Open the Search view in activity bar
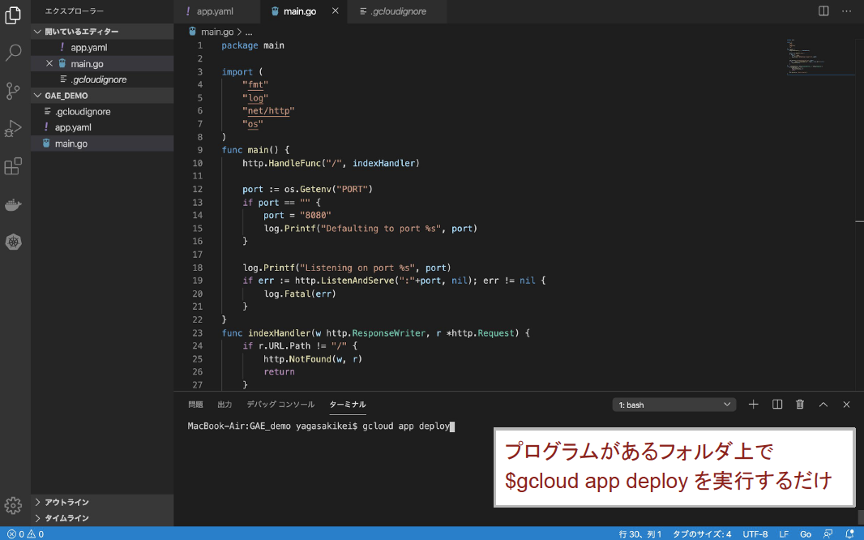 coord(13,53)
